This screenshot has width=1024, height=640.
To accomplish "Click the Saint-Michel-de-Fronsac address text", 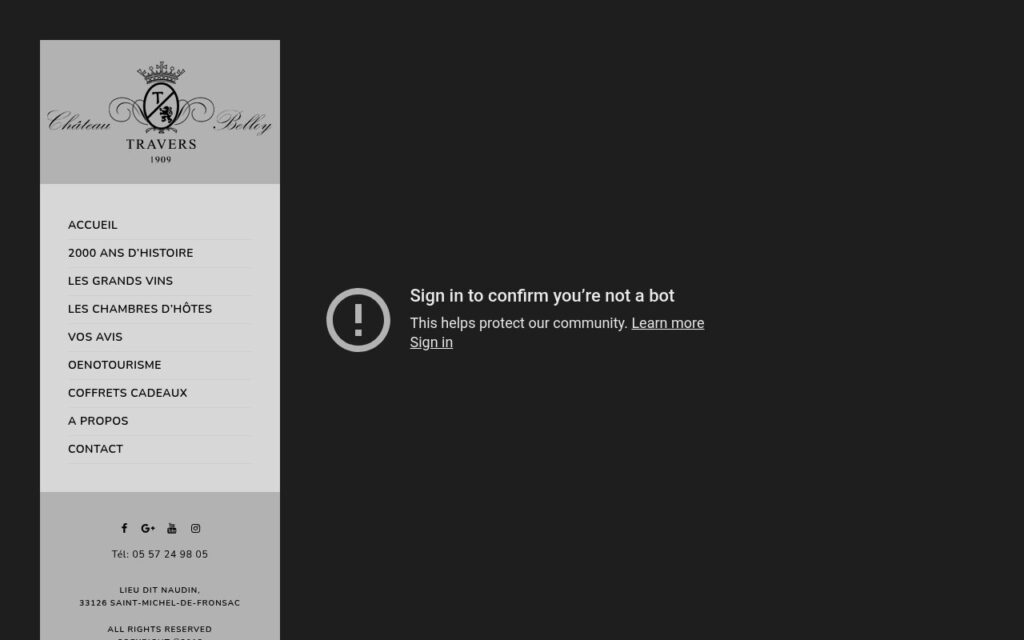I will (160, 603).
